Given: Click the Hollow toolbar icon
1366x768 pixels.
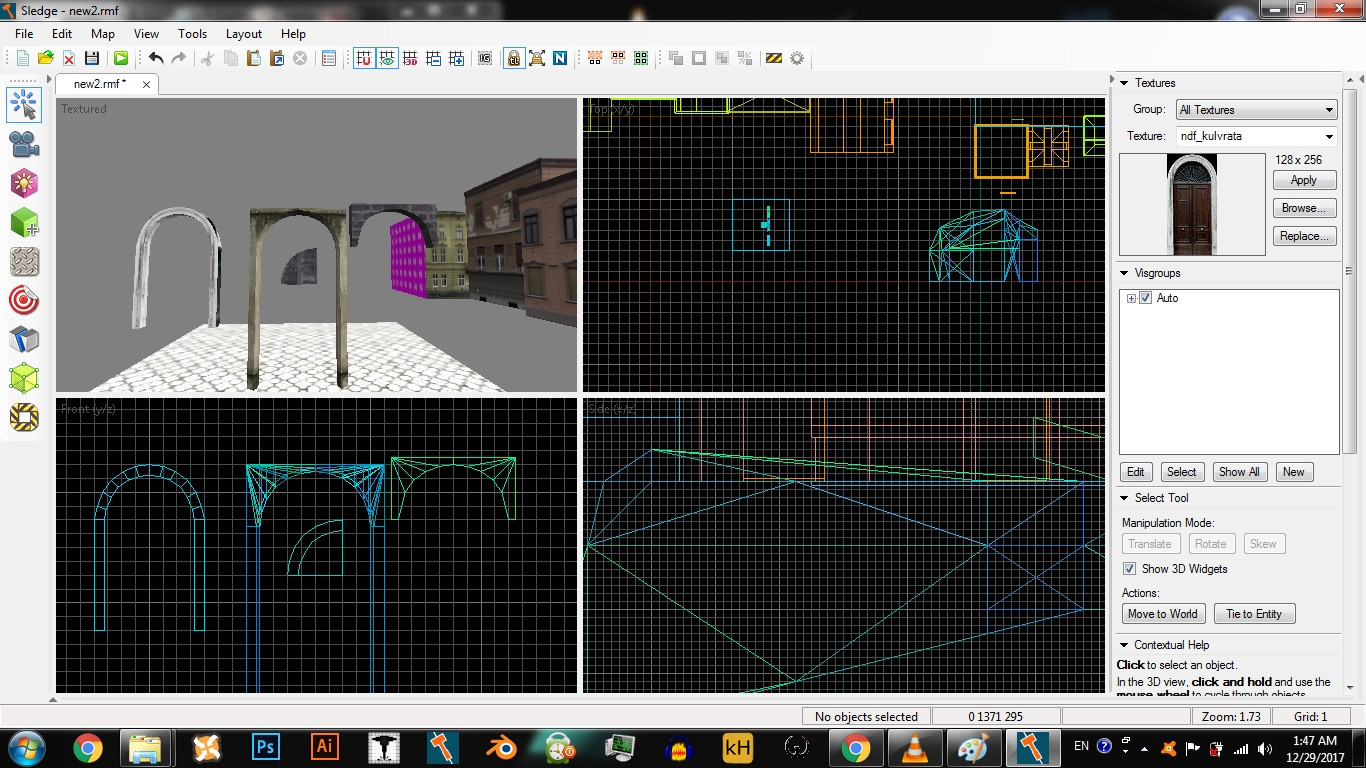Looking at the screenshot, I should [699, 59].
